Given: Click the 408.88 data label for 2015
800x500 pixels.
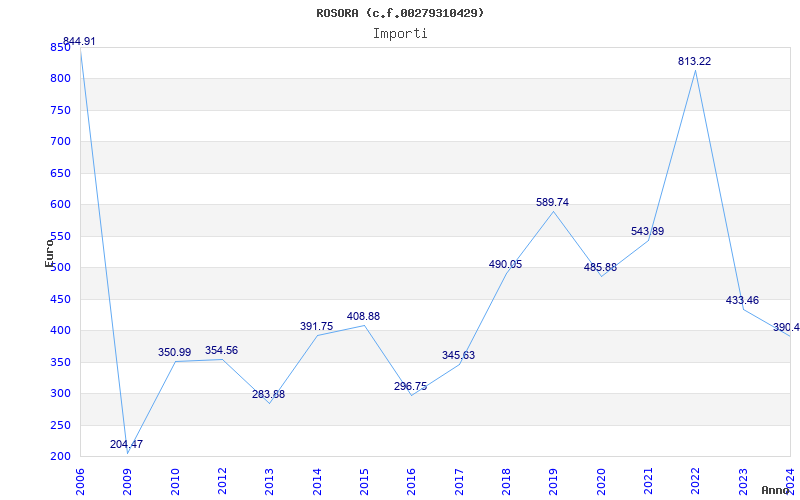Looking at the screenshot, I should [x=363, y=316].
